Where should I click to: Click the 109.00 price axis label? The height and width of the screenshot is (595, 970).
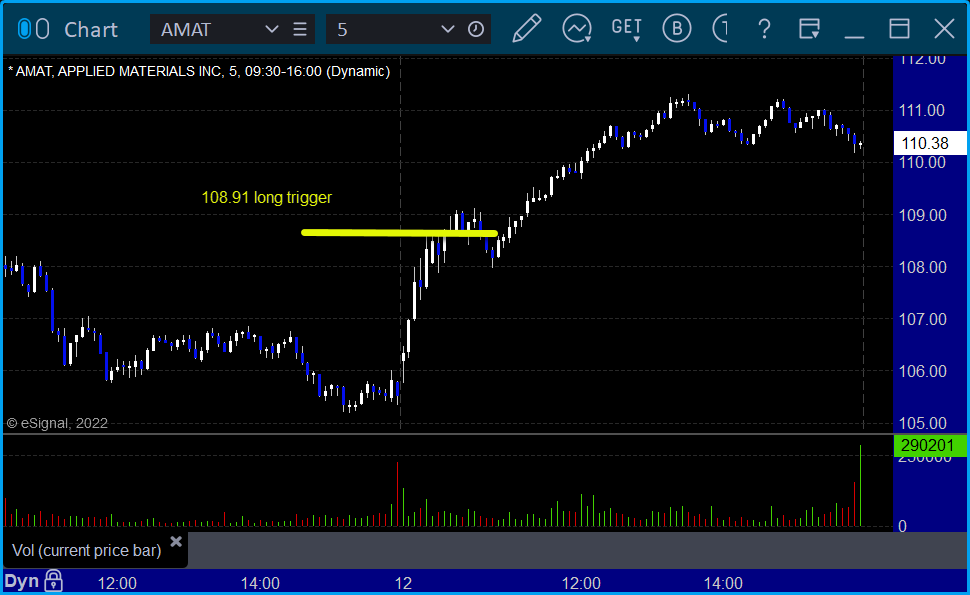[x=922, y=215]
